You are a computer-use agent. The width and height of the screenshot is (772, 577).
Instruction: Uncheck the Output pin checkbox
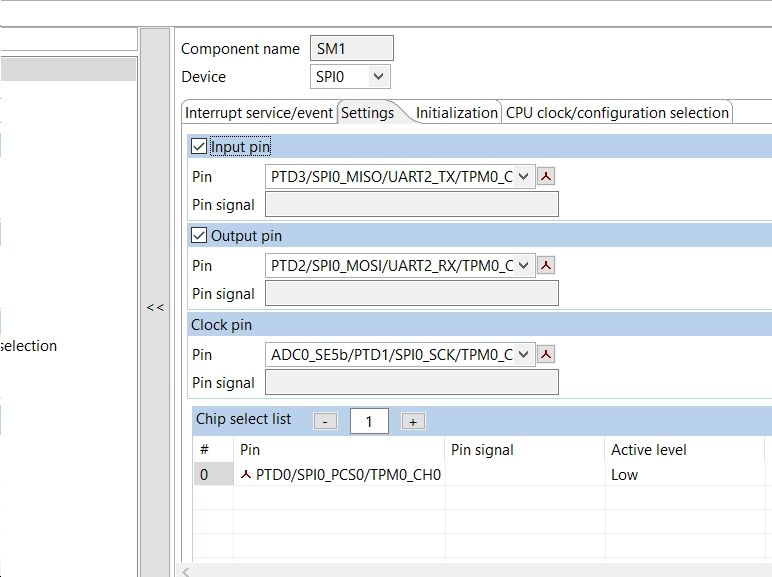pyautogui.click(x=199, y=236)
